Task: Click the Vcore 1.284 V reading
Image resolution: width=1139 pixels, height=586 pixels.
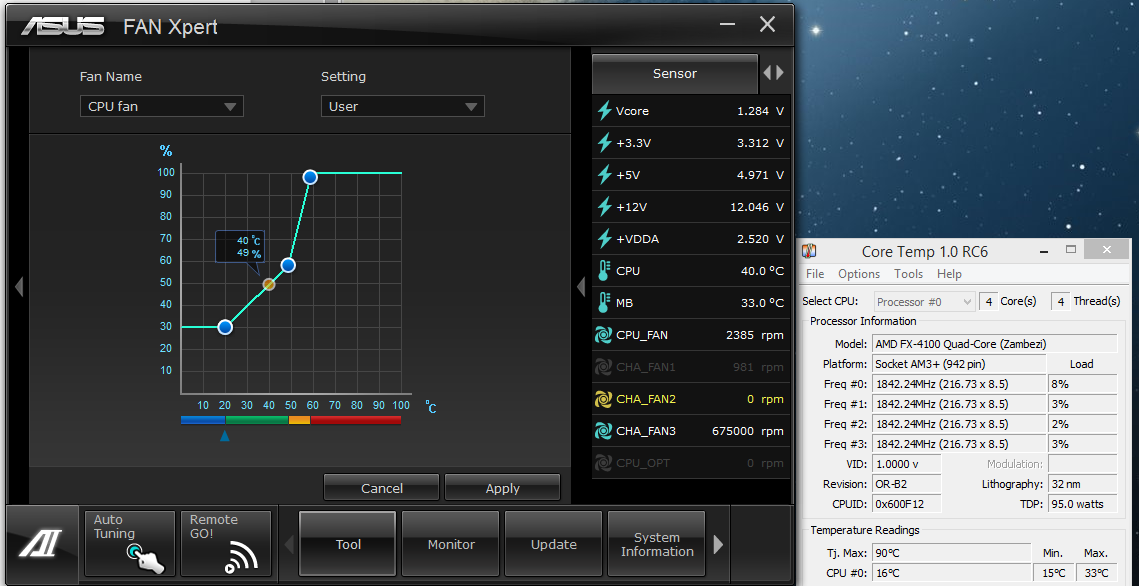Action: point(760,111)
